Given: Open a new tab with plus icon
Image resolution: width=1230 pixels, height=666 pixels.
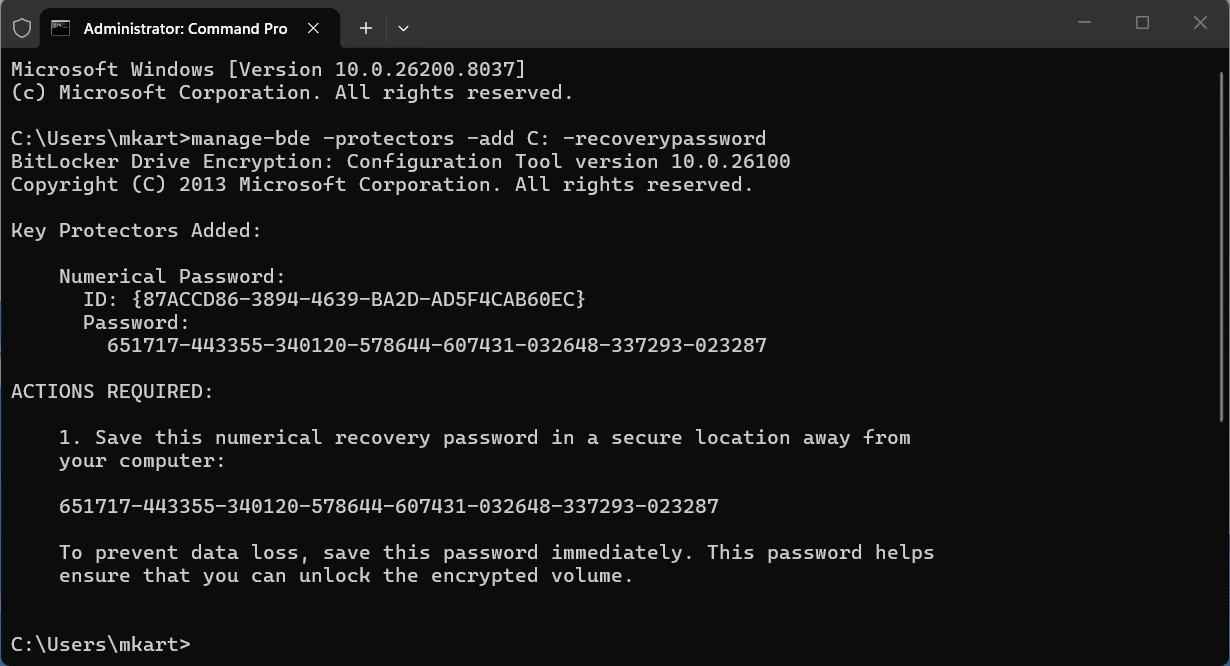Looking at the screenshot, I should click(x=366, y=28).
